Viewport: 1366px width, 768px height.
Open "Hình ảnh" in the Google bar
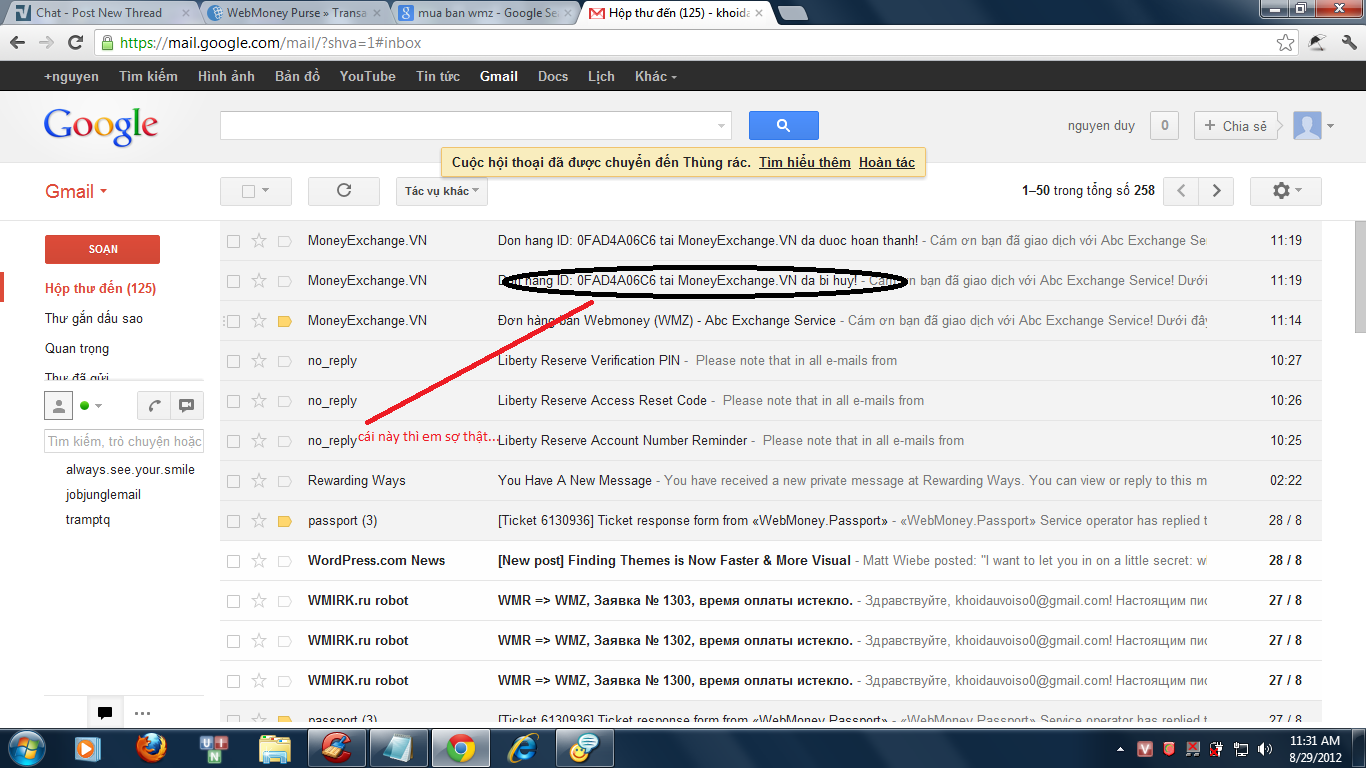[226, 76]
